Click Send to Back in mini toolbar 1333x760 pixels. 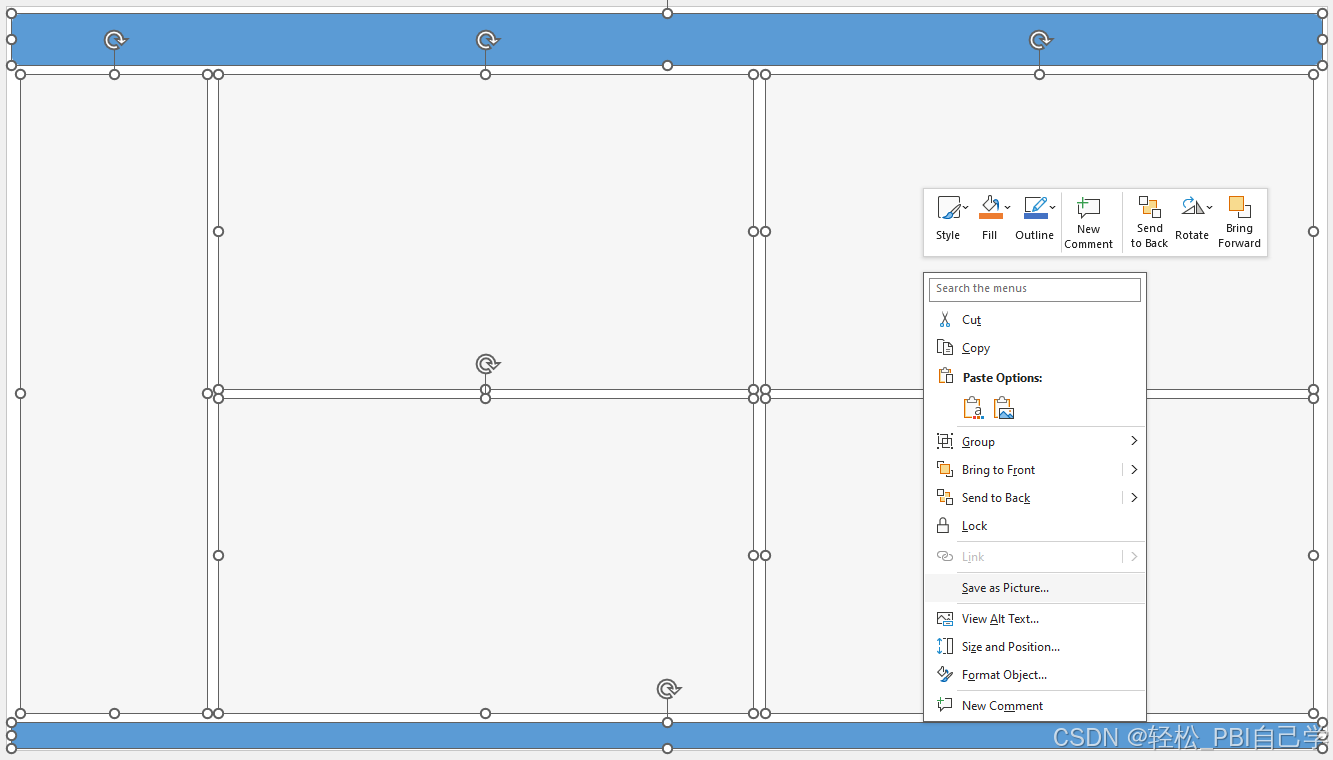(x=1149, y=222)
